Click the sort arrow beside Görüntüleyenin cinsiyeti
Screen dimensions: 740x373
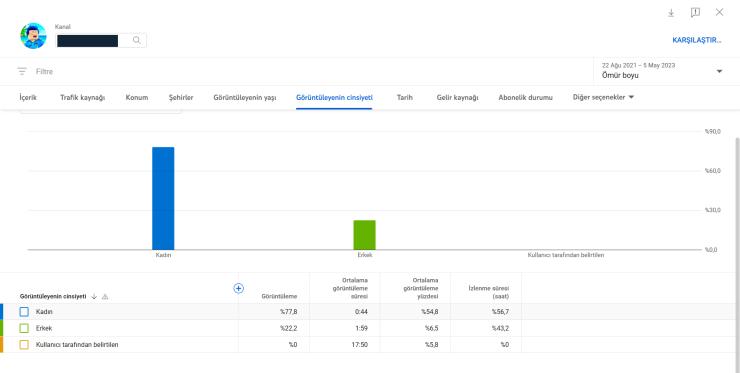tap(94, 297)
